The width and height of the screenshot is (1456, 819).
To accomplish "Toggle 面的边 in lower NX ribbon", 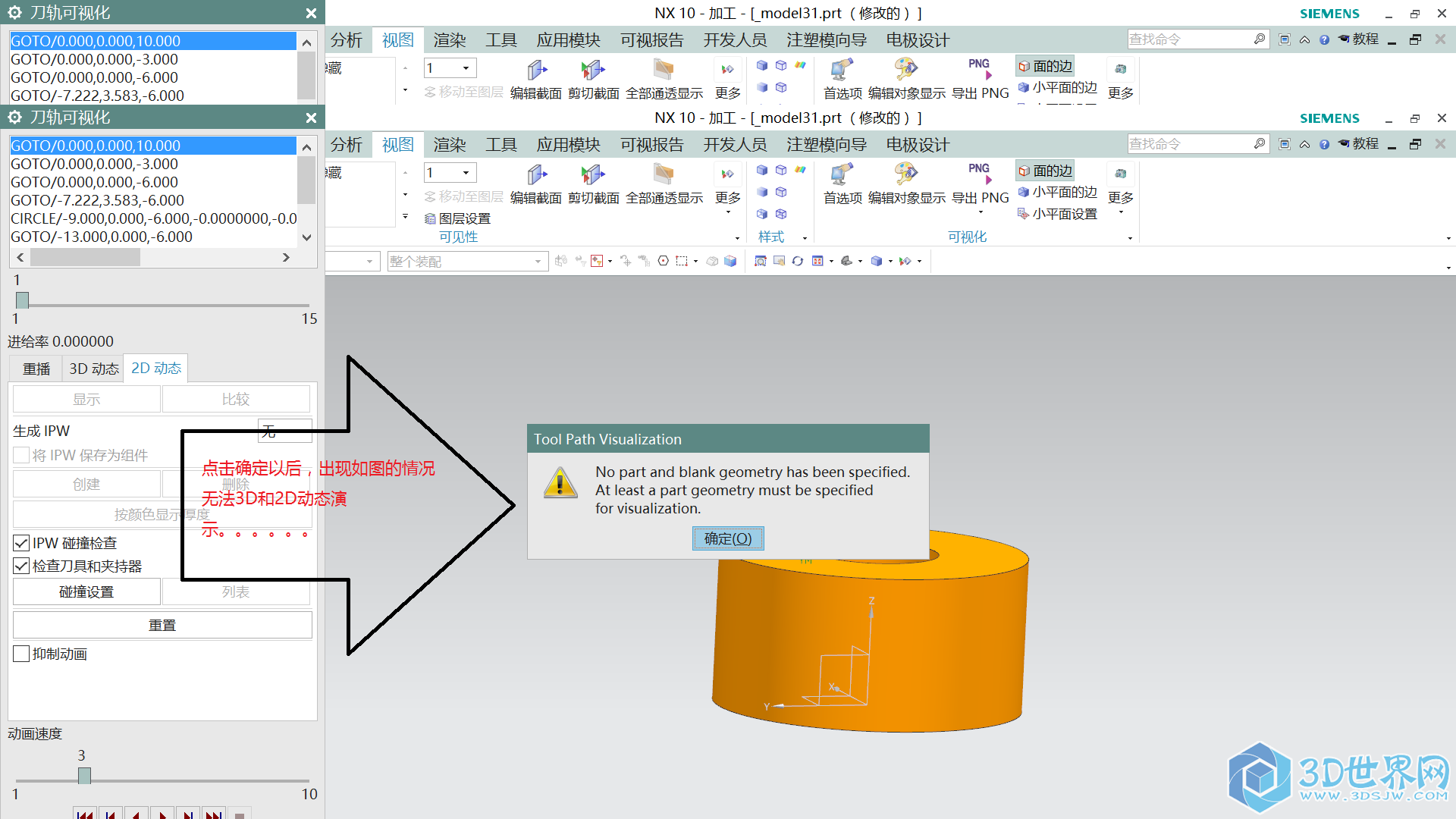I will pos(1046,171).
